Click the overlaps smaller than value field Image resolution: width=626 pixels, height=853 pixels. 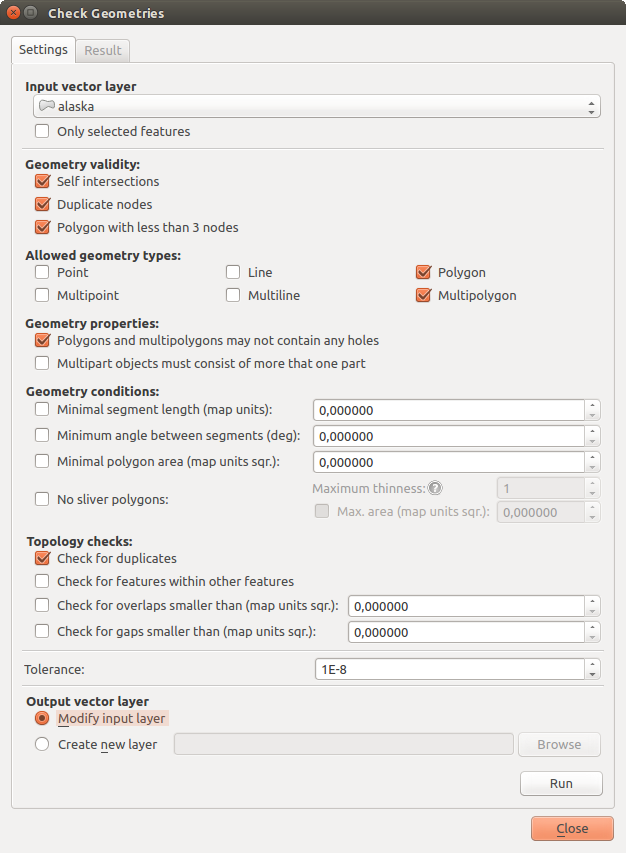(465, 606)
